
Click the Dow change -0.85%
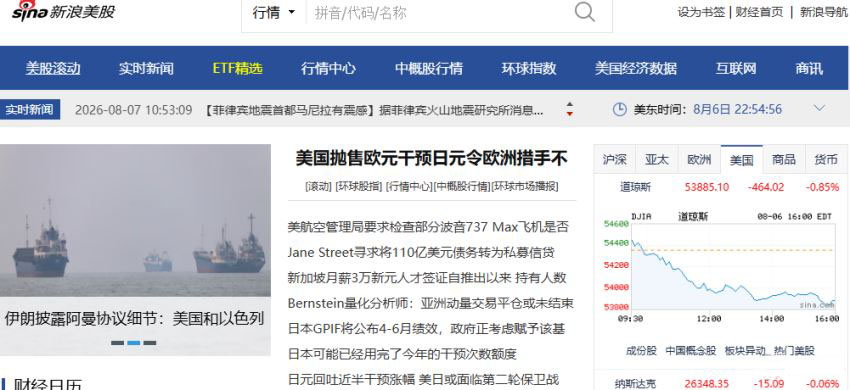[822, 187]
